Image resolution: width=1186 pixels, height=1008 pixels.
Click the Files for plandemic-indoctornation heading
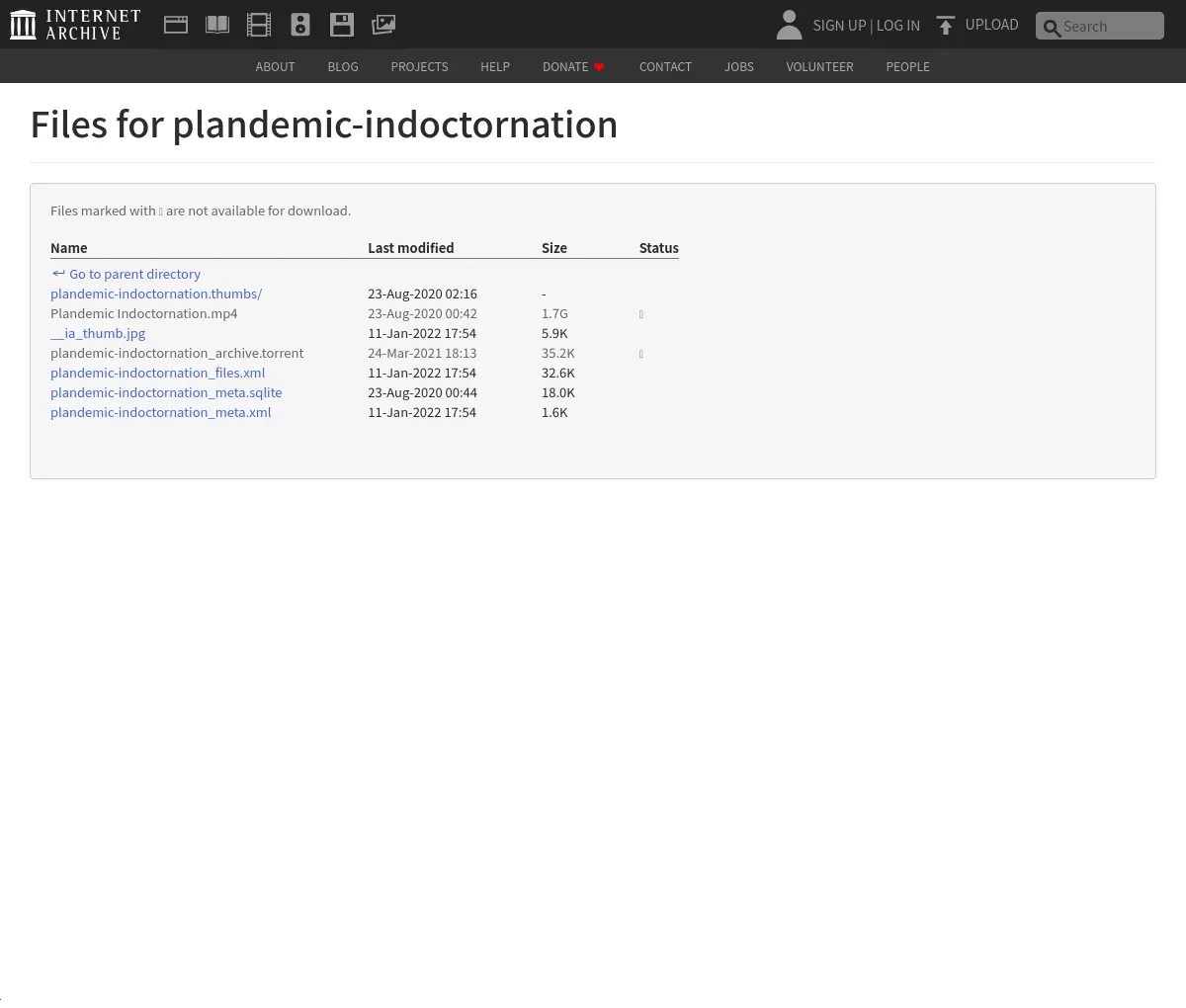coord(324,126)
